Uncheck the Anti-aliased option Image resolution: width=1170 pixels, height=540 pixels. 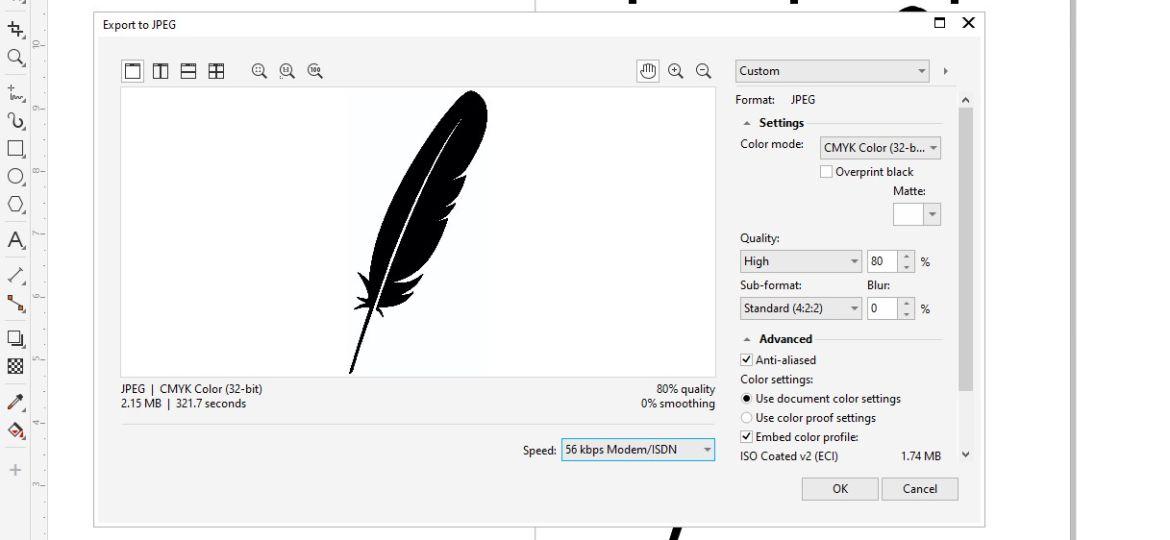[746, 360]
